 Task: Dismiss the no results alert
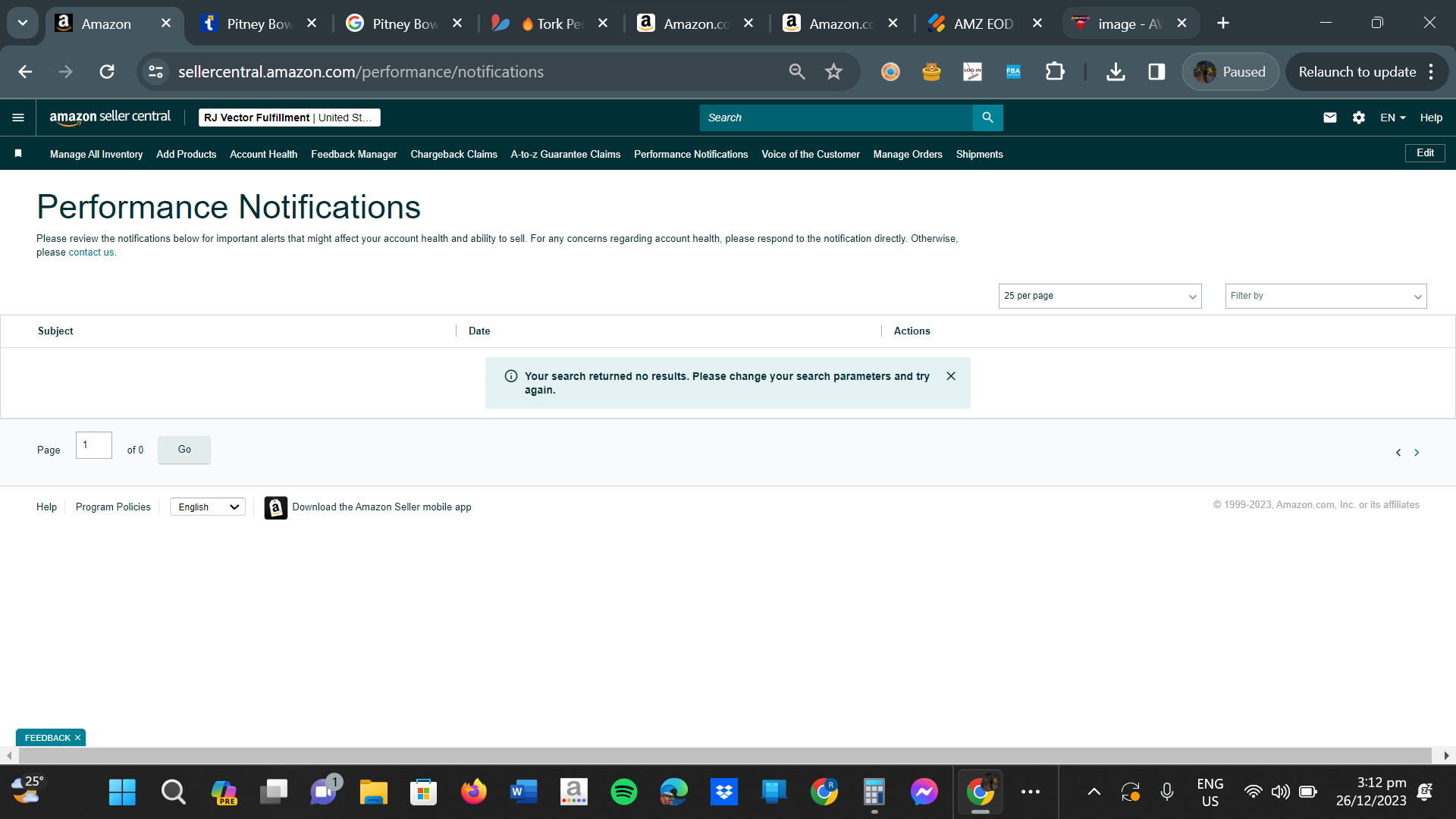(x=951, y=376)
